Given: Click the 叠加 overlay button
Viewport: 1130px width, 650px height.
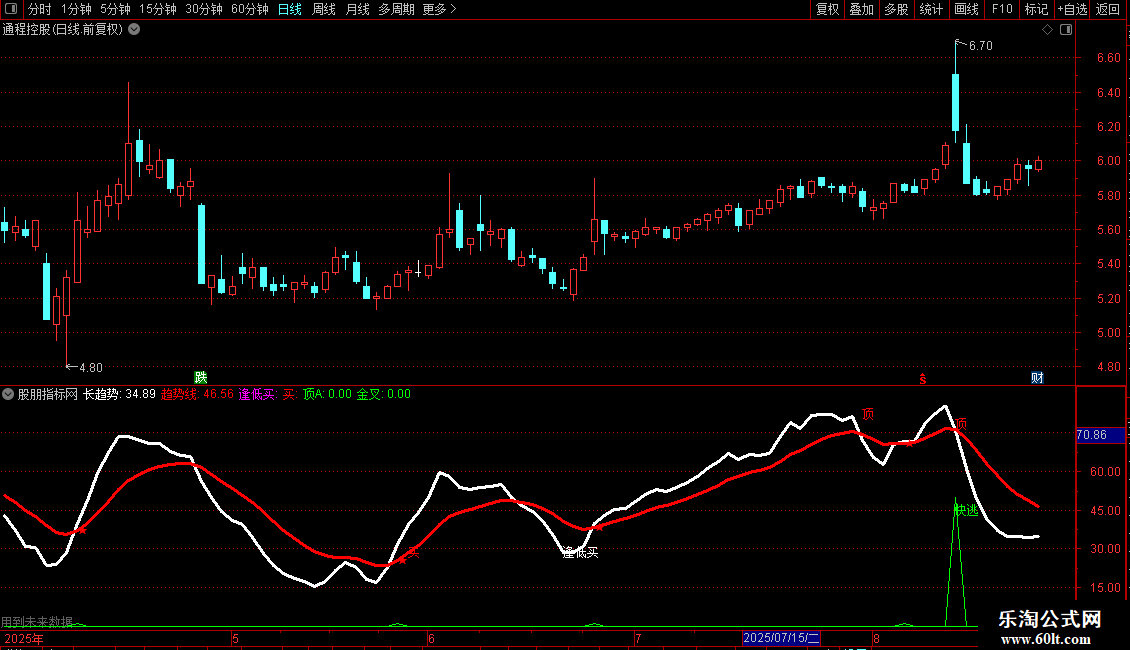Looking at the screenshot, I should pyautogui.click(x=861, y=9).
